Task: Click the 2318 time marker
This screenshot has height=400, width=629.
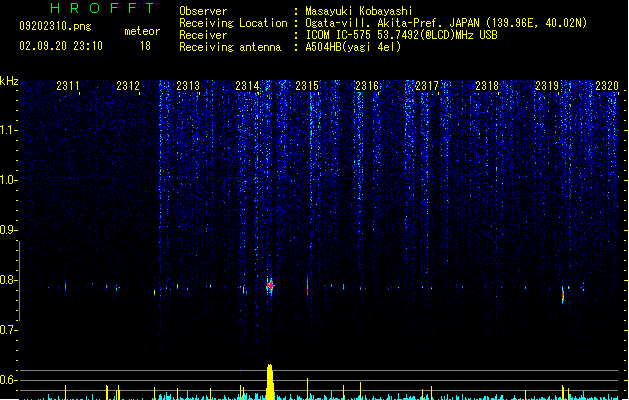Action: [x=487, y=86]
